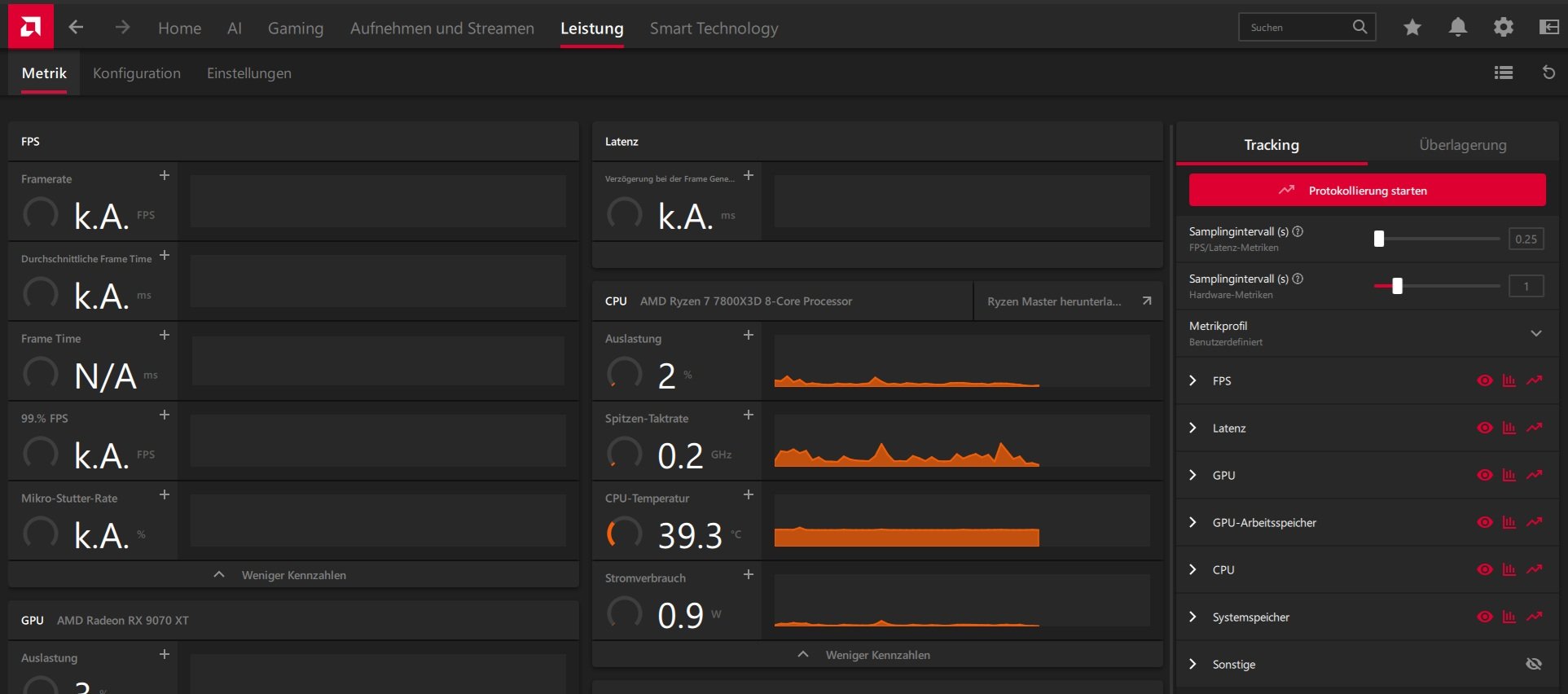Expand the Latenz tracking category

click(1192, 428)
